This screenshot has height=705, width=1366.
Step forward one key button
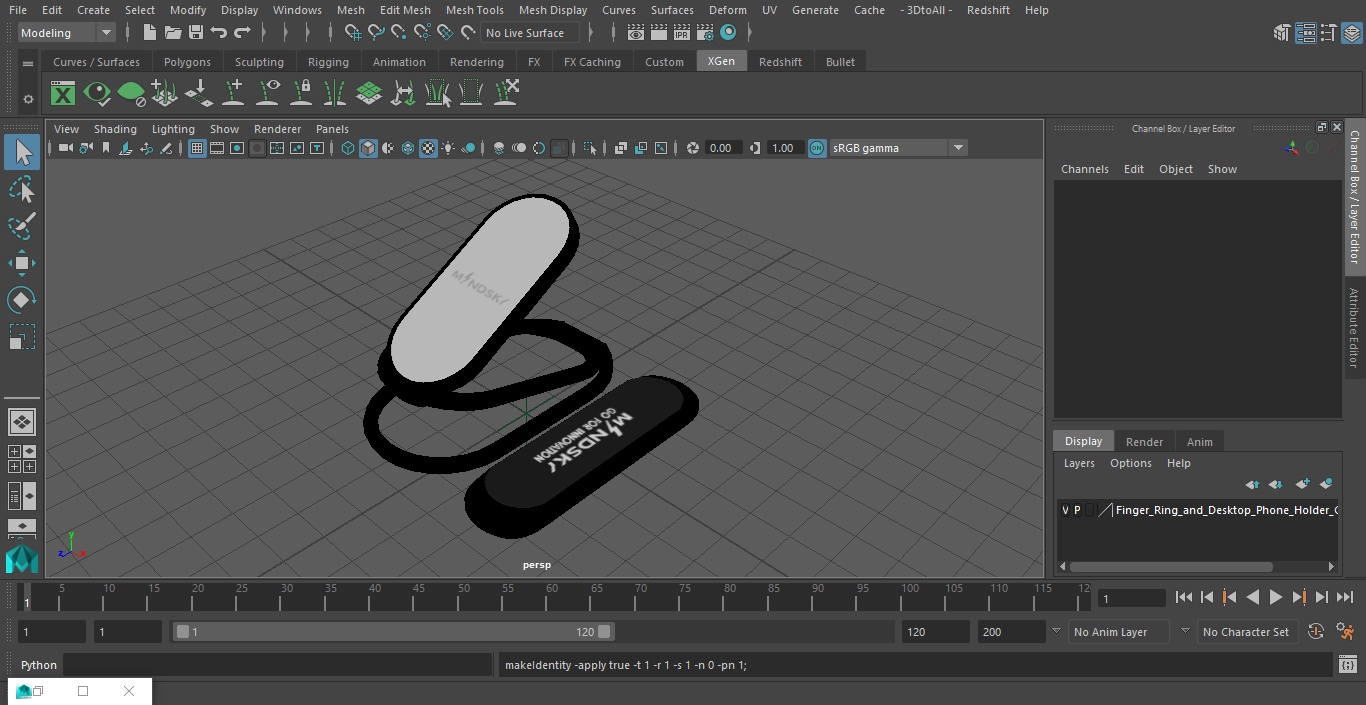(1299, 597)
